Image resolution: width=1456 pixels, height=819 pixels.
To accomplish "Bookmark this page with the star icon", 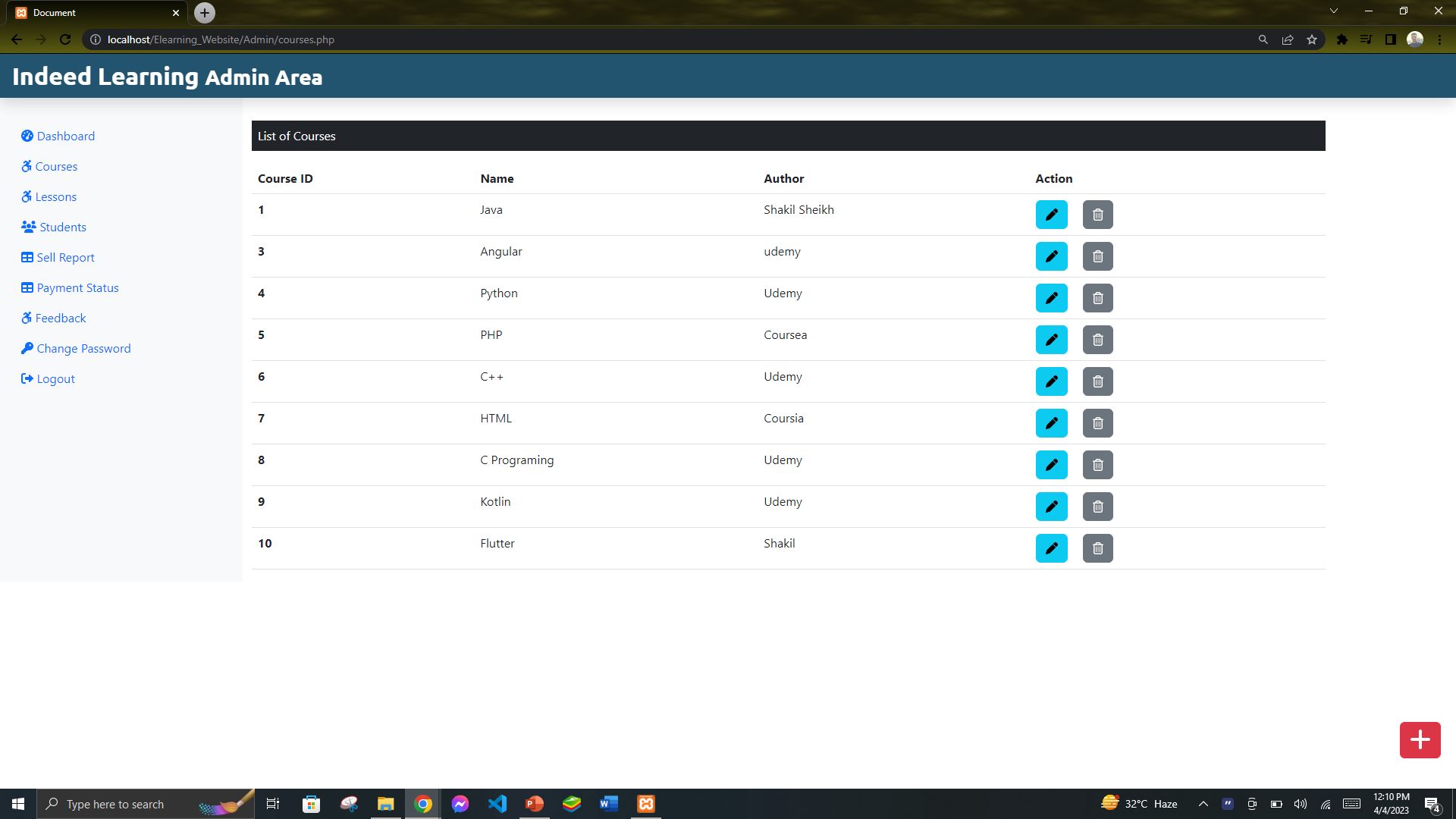I will click(1311, 39).
